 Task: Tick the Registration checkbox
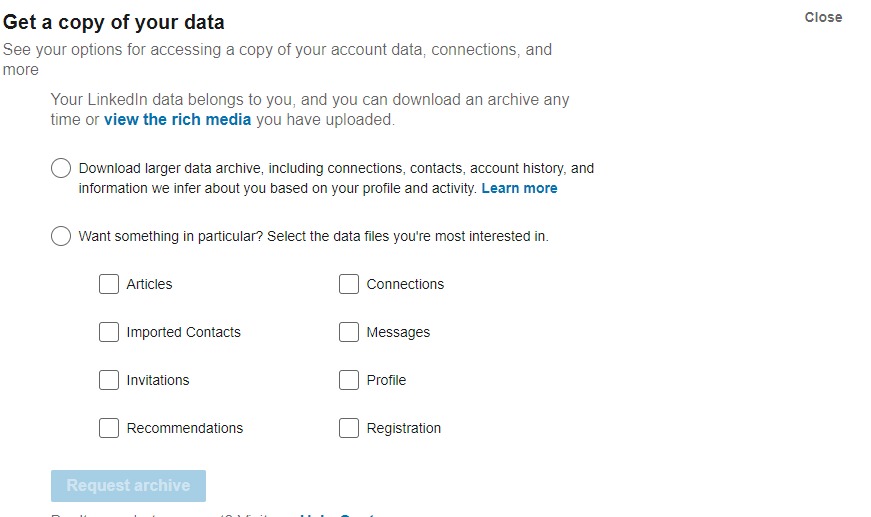click(x=349, y=428)
